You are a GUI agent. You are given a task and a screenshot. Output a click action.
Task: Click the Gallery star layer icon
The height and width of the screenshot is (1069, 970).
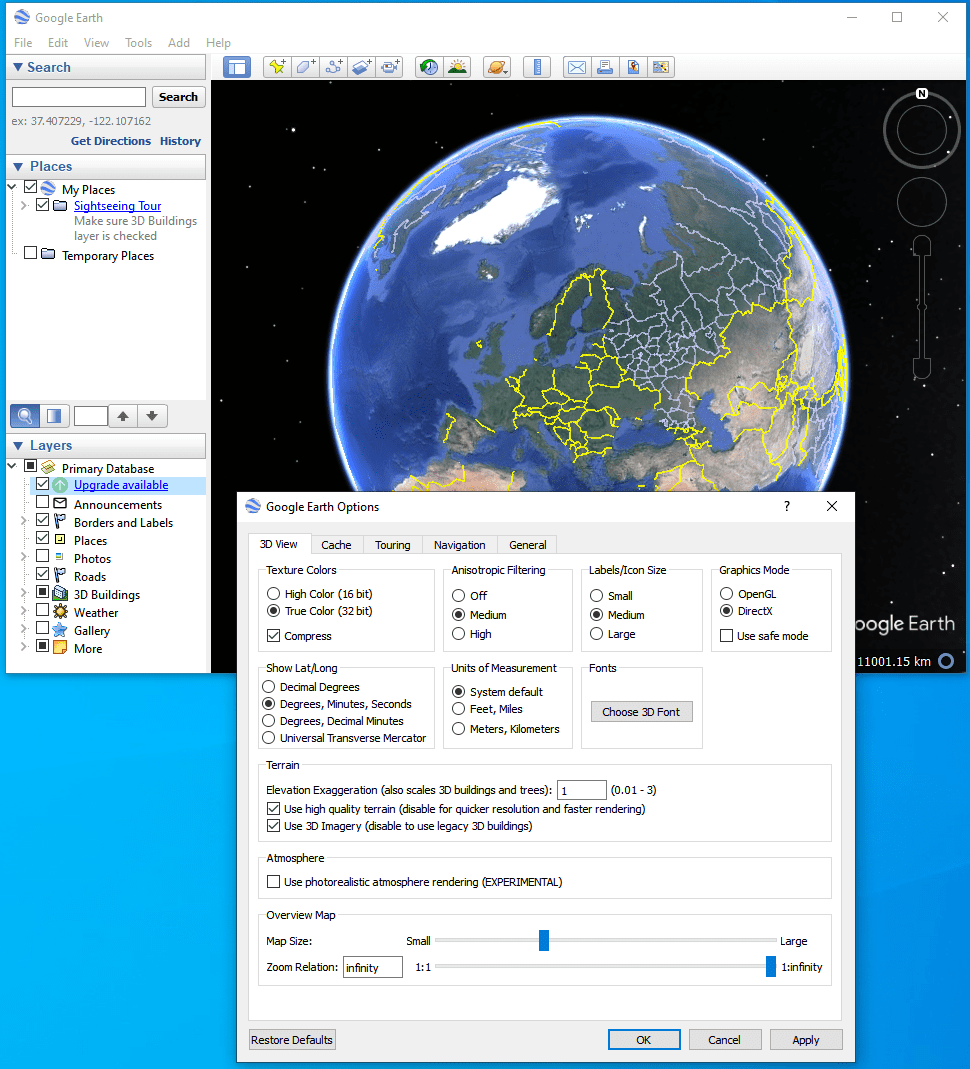[61, 630]
